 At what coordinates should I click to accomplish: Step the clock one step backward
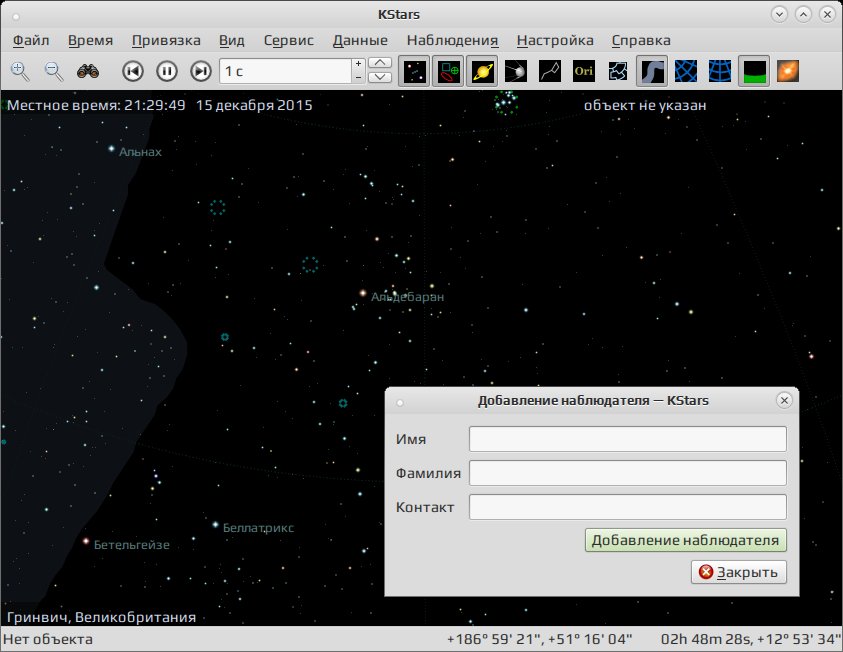click(x=133, y=71)
